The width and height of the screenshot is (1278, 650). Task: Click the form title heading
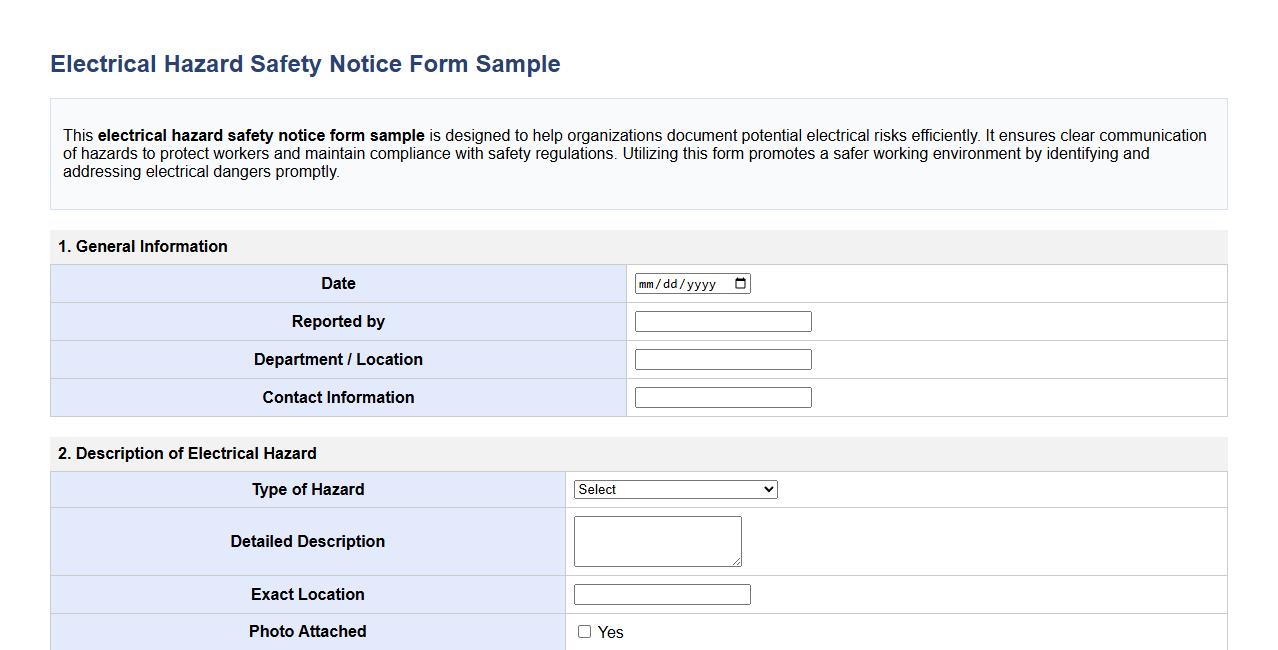305,63
